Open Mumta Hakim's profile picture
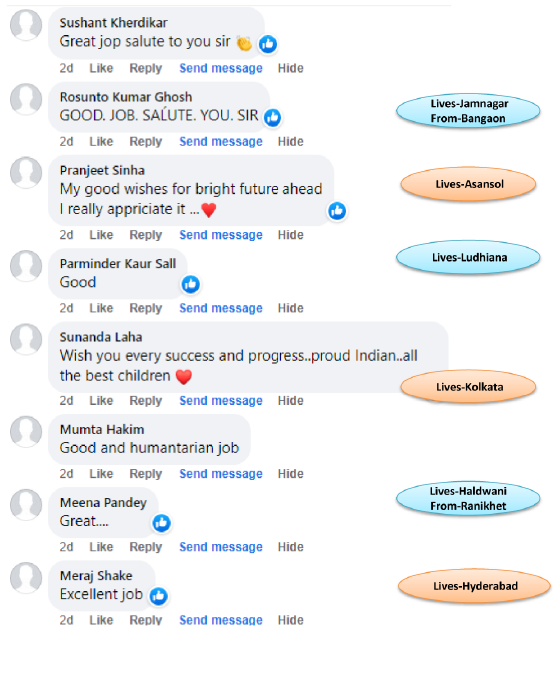 (x=26, y=432)
